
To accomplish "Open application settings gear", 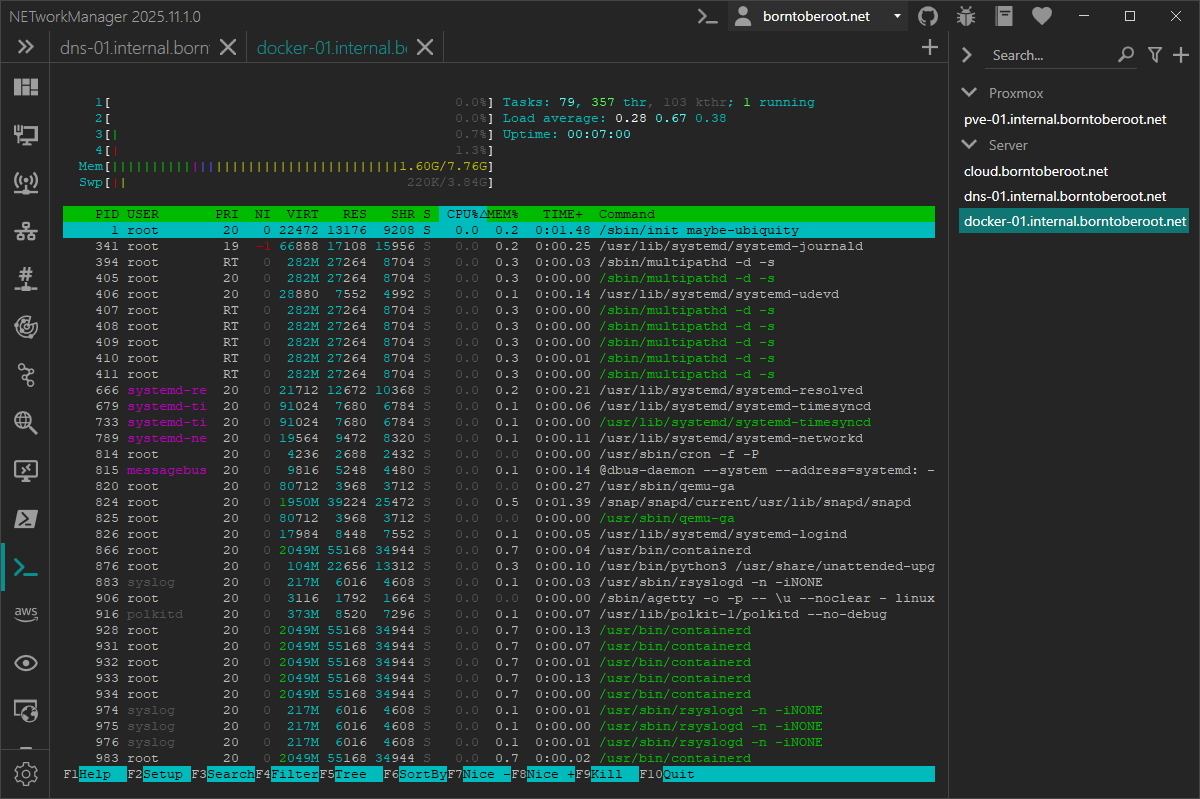I will coord(25,773).
